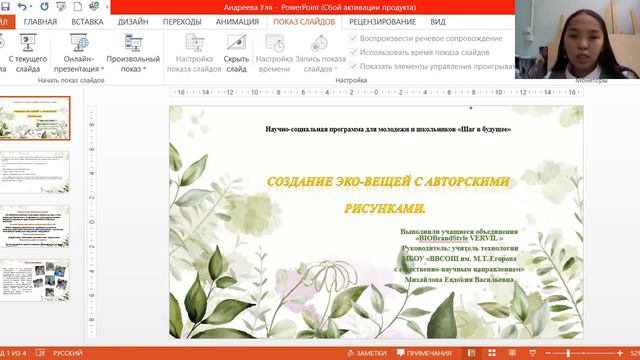
Task: Start slideshow from the quick access toolbar icon
Action: [x=61, y=7]
